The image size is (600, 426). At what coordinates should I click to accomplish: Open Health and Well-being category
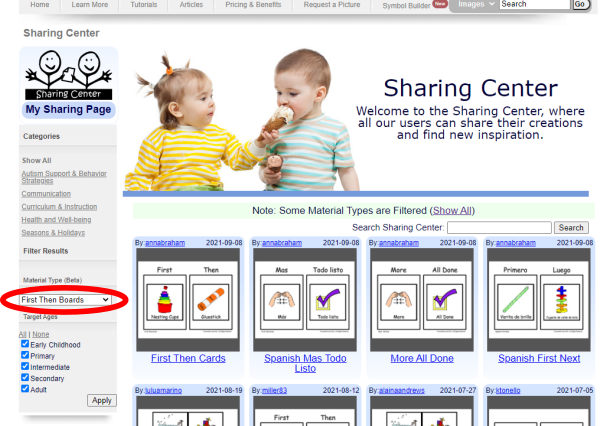56,220
